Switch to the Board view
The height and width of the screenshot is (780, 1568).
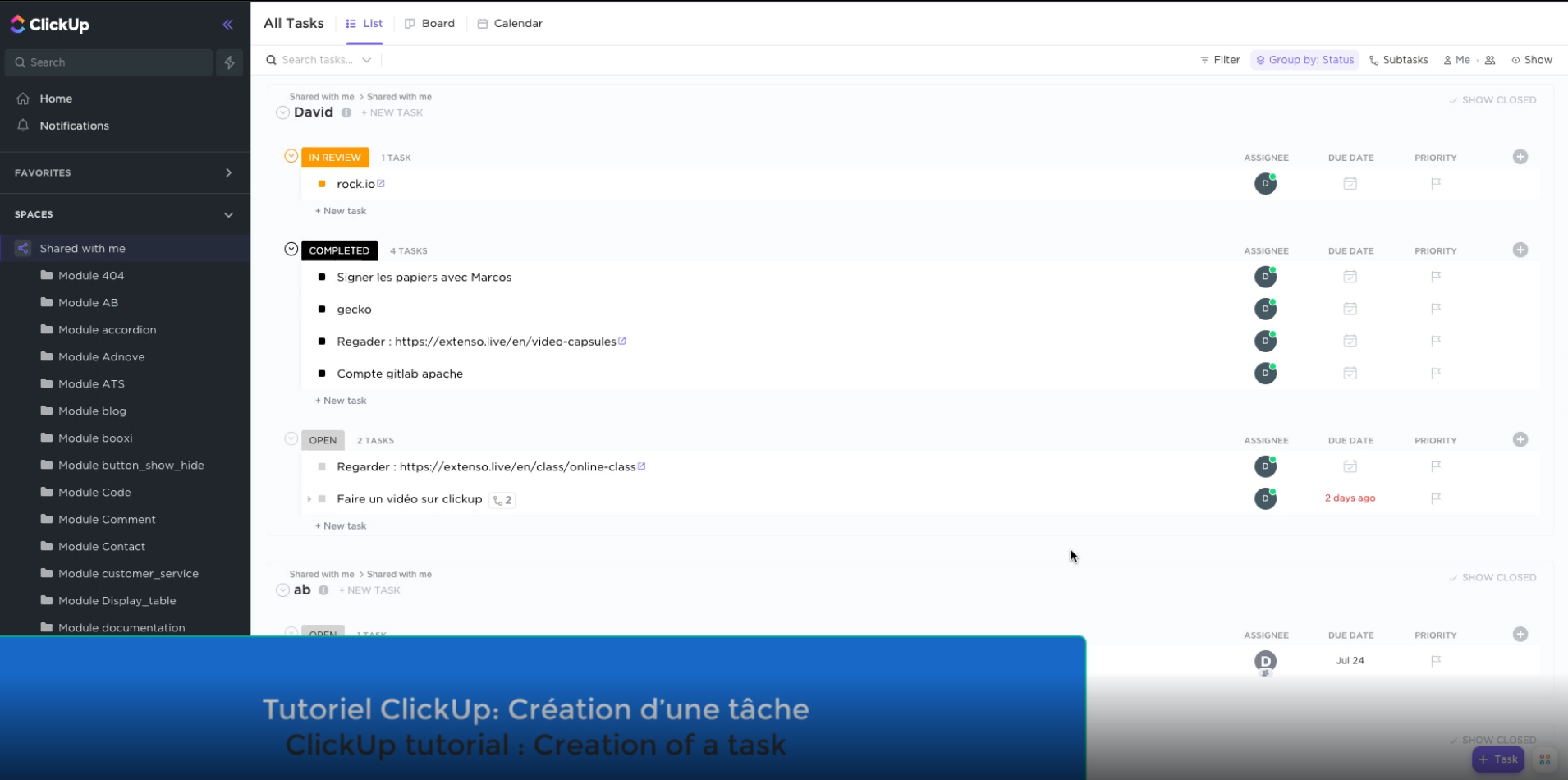pyautogui.click(x=429, y=23)
